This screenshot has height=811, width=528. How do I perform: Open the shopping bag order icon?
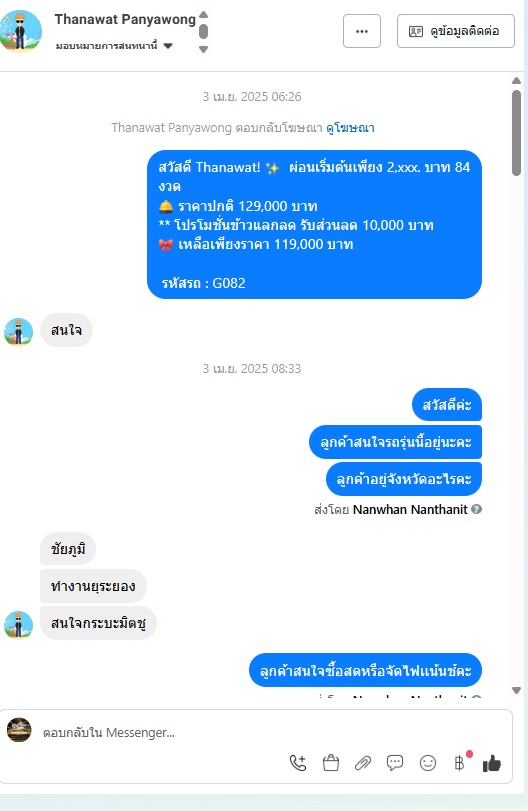tap(331, 763)
